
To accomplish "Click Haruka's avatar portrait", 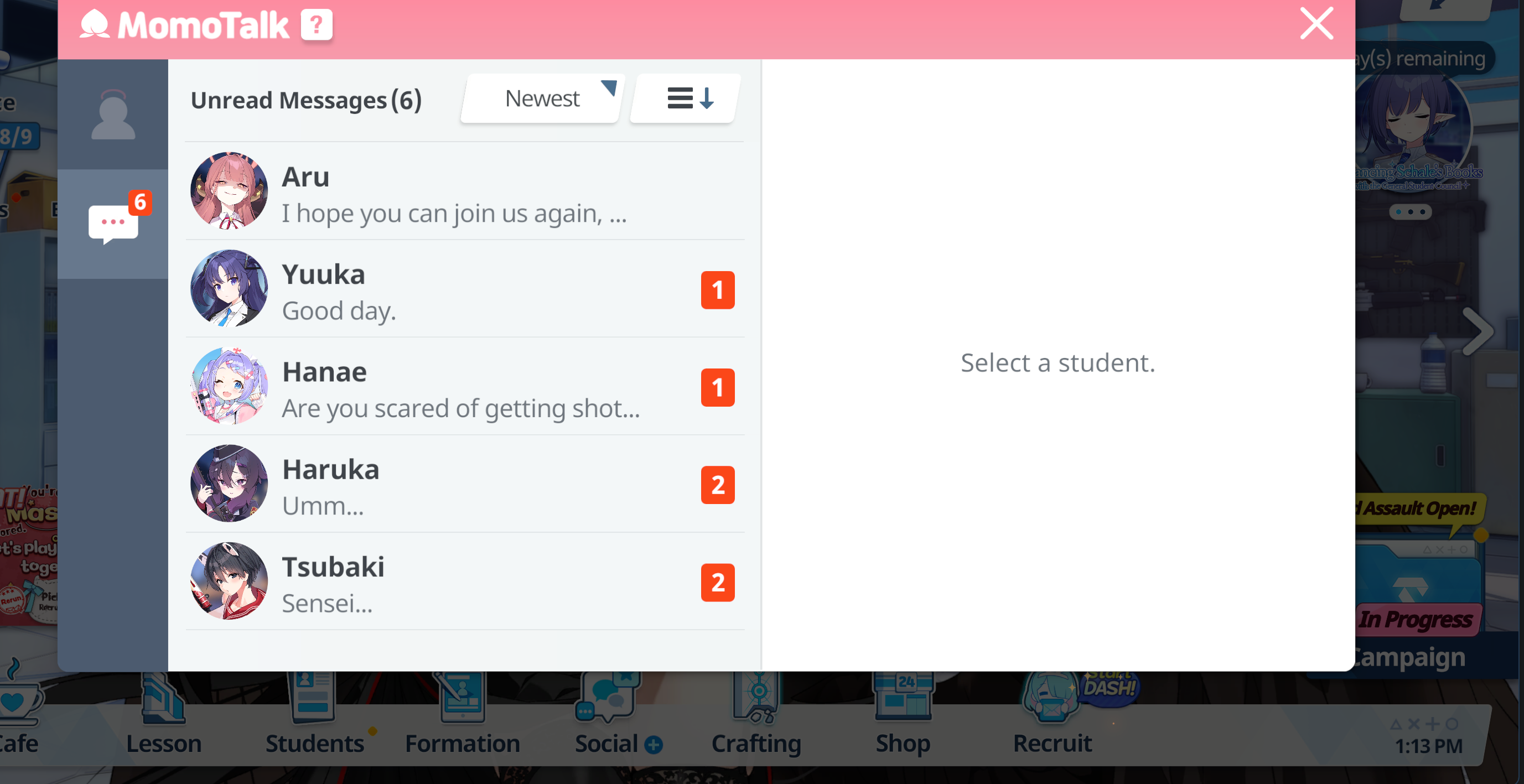I will tap(229, 484).
